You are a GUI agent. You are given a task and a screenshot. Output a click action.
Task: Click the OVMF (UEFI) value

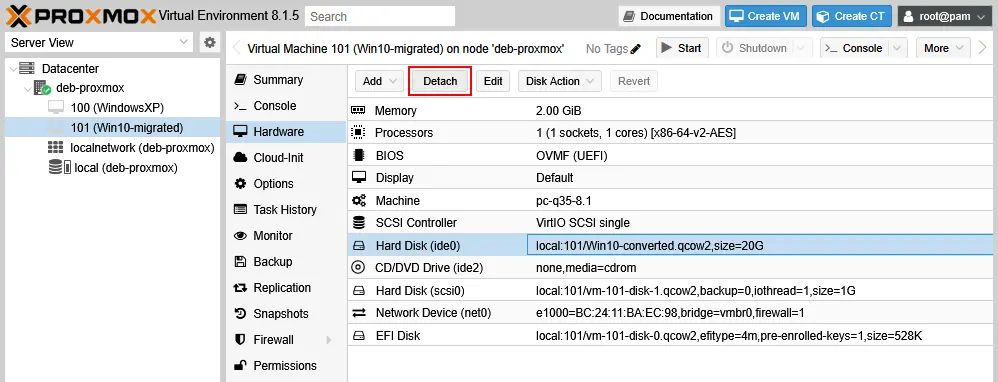coord(573,155)
